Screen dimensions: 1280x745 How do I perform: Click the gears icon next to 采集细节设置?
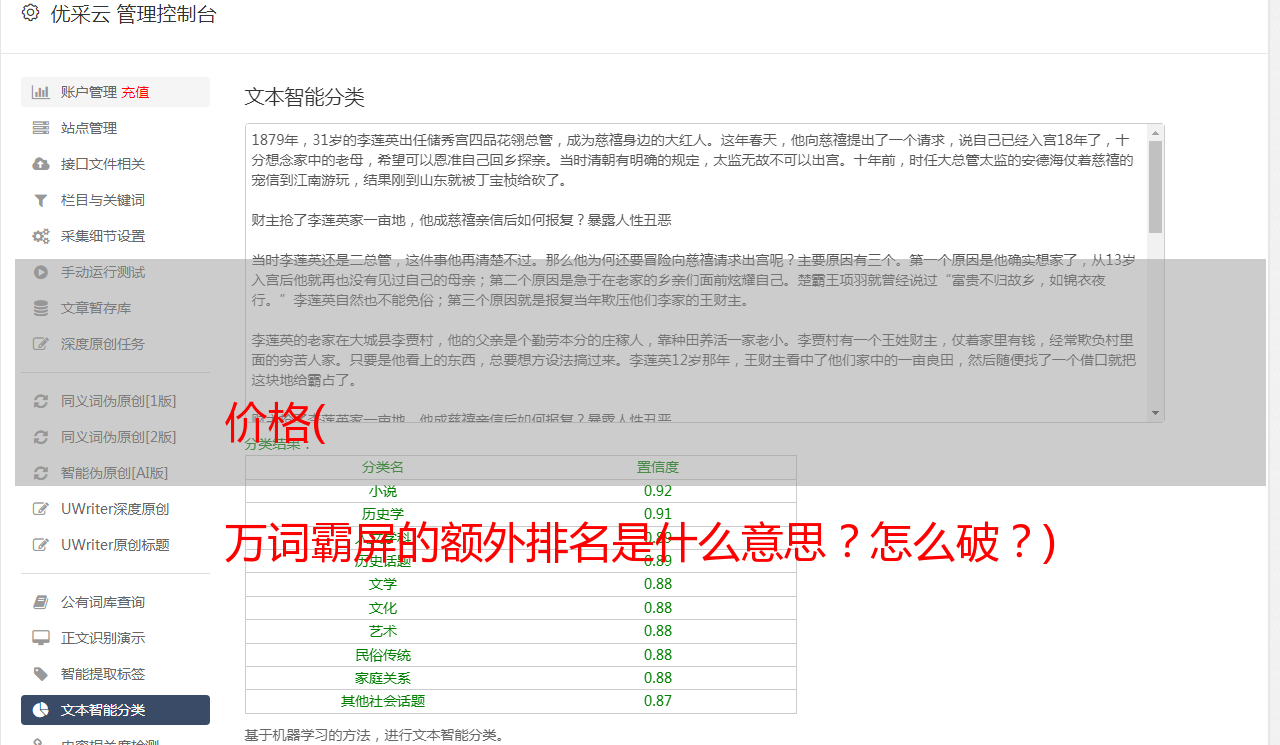click(41, 236)
